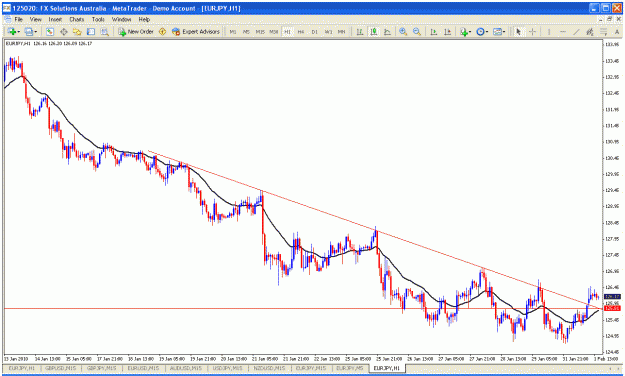Image resolution: width=625 pixels, height=376 pixels.
Task: Expand the New Chart dropdown arrow
Action: (19, 32)
